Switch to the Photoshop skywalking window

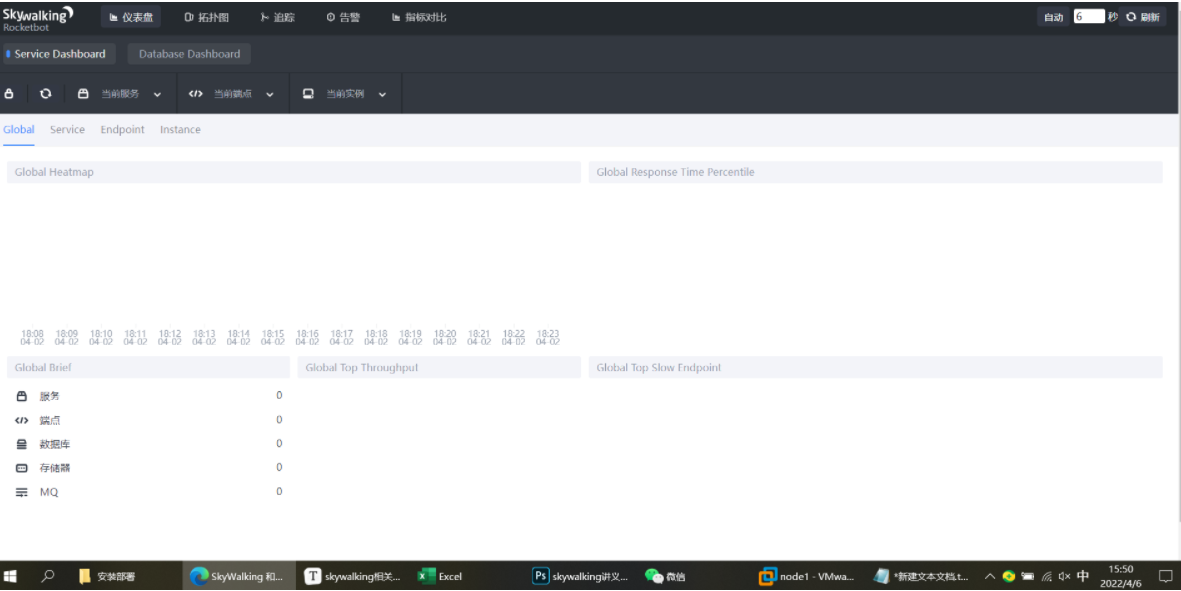(580, 576)
